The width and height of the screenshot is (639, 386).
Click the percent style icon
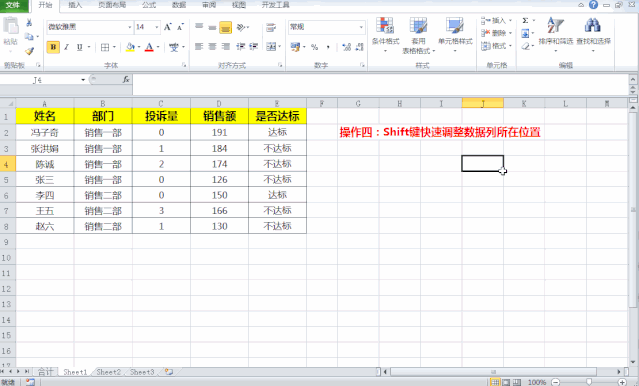[315, 47]
